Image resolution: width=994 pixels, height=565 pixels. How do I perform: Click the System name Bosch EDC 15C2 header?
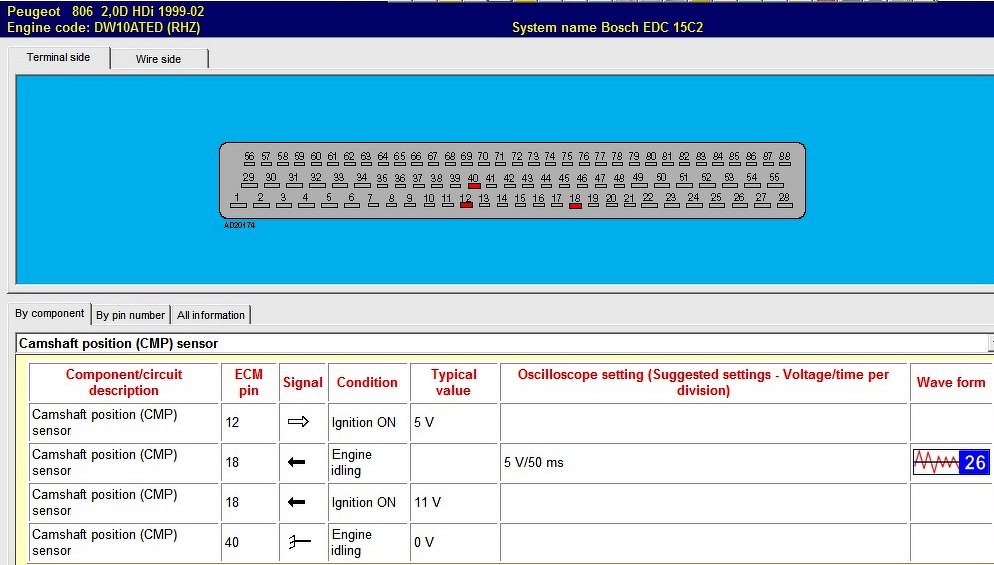607,27
